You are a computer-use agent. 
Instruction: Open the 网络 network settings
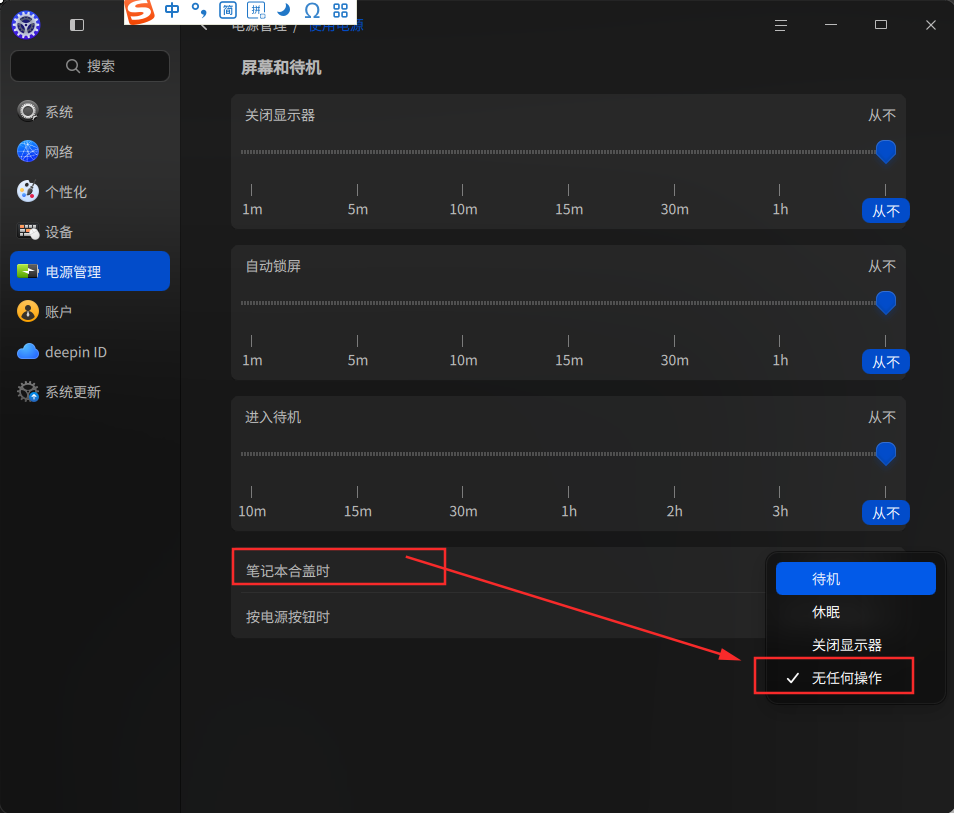tap(90, 152)
